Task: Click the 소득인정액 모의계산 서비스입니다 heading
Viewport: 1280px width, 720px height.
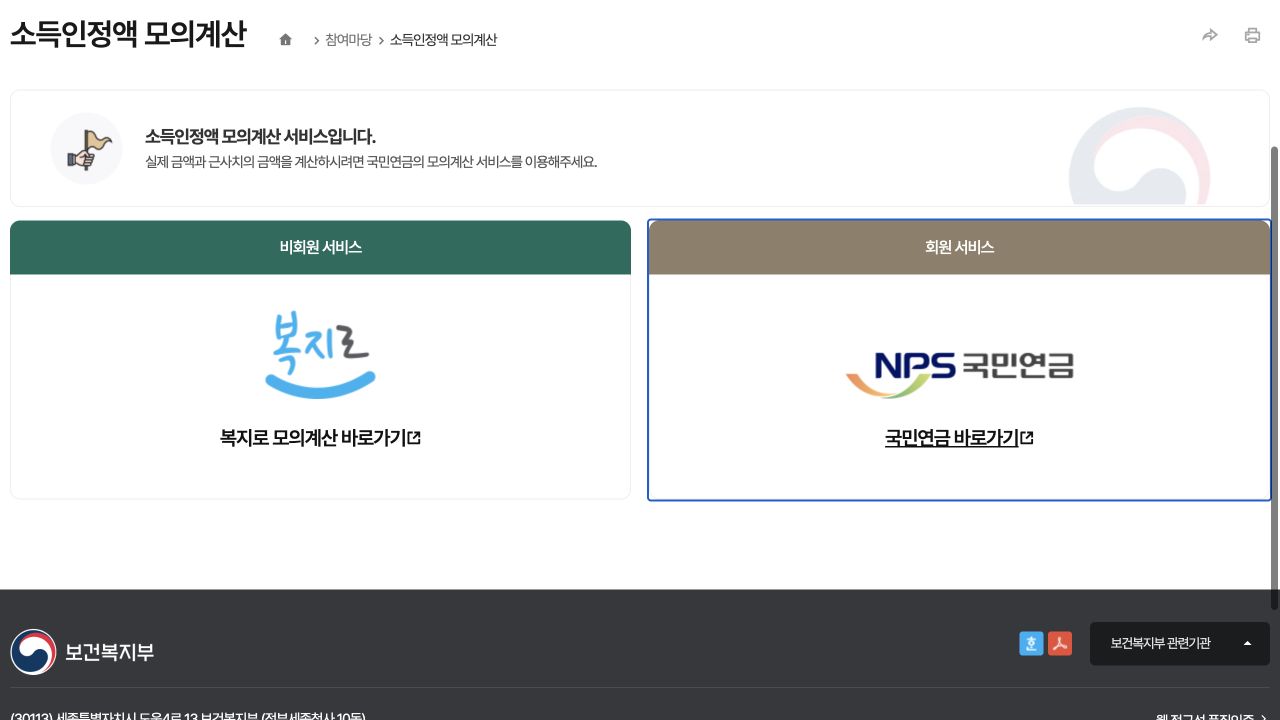Action: click(260, 137)
